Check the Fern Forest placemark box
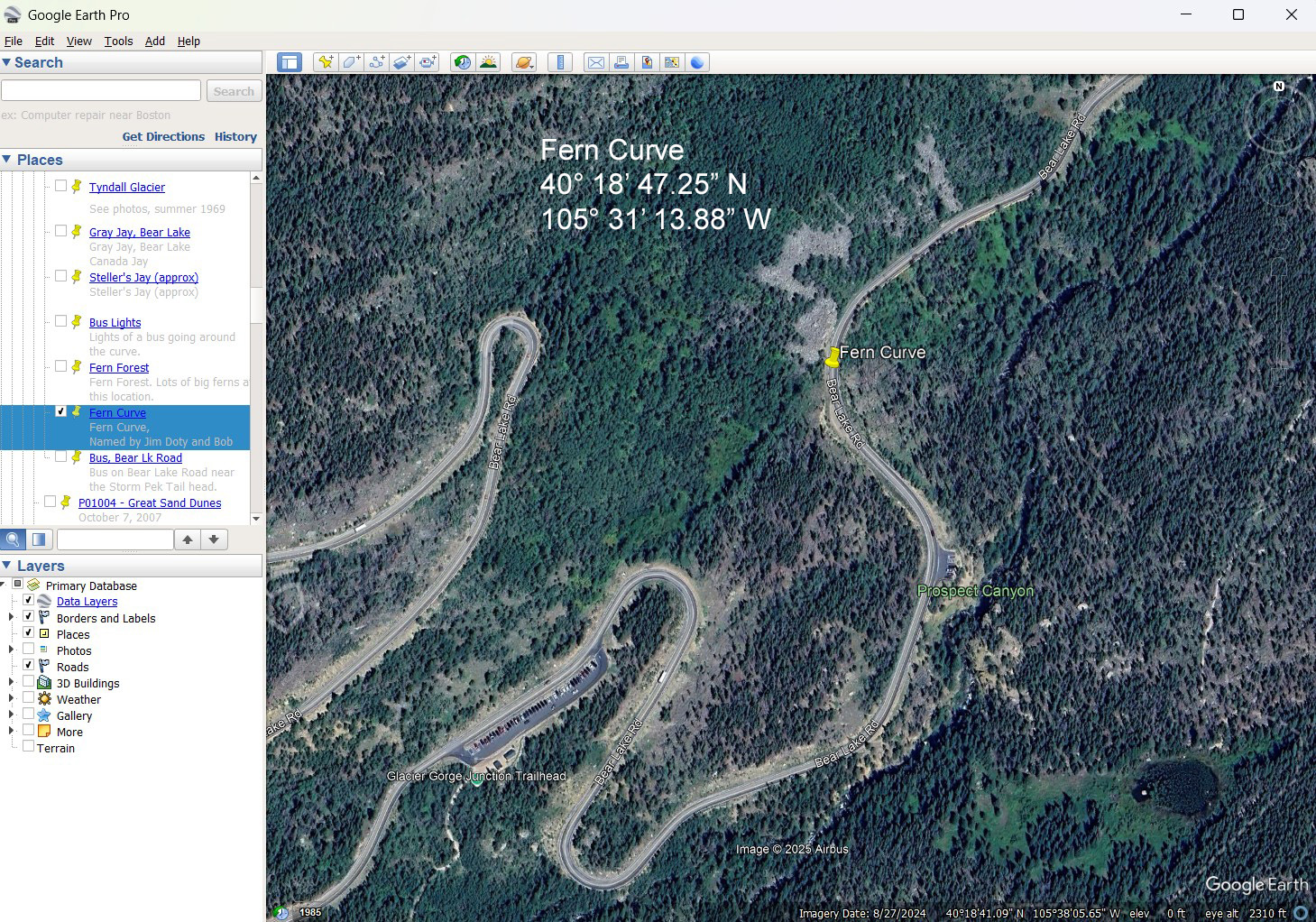Screen dimensions: 1316x922 tap(61, 366)
